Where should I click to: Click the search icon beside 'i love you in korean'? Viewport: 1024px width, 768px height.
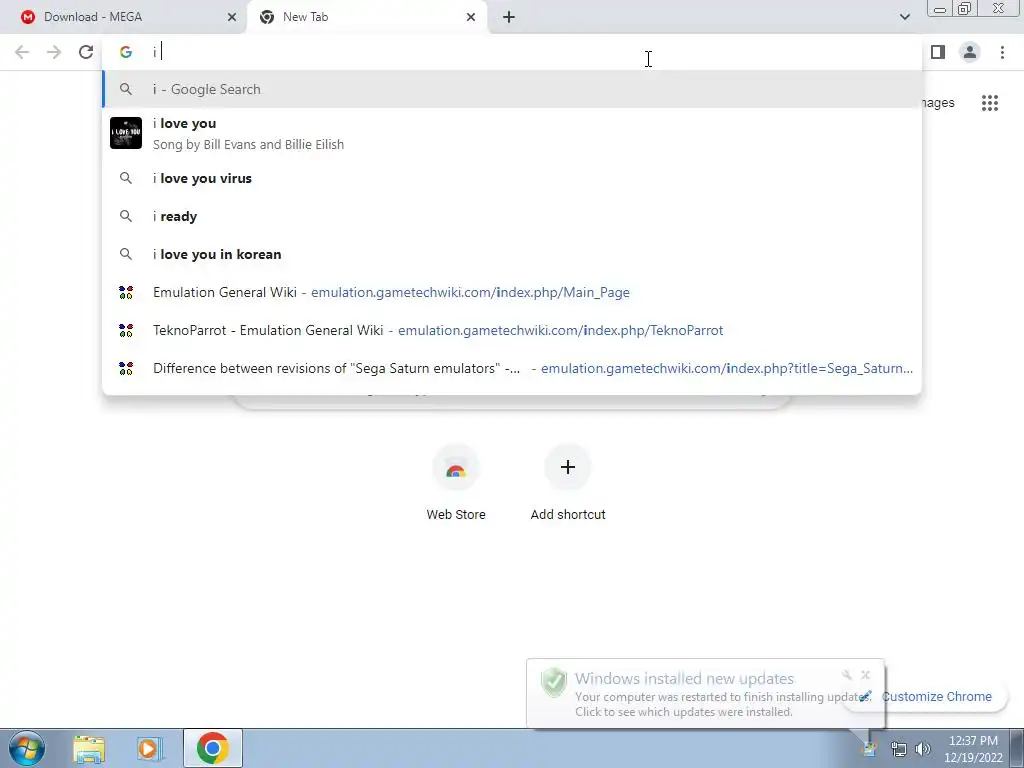(x=126, y=254)
